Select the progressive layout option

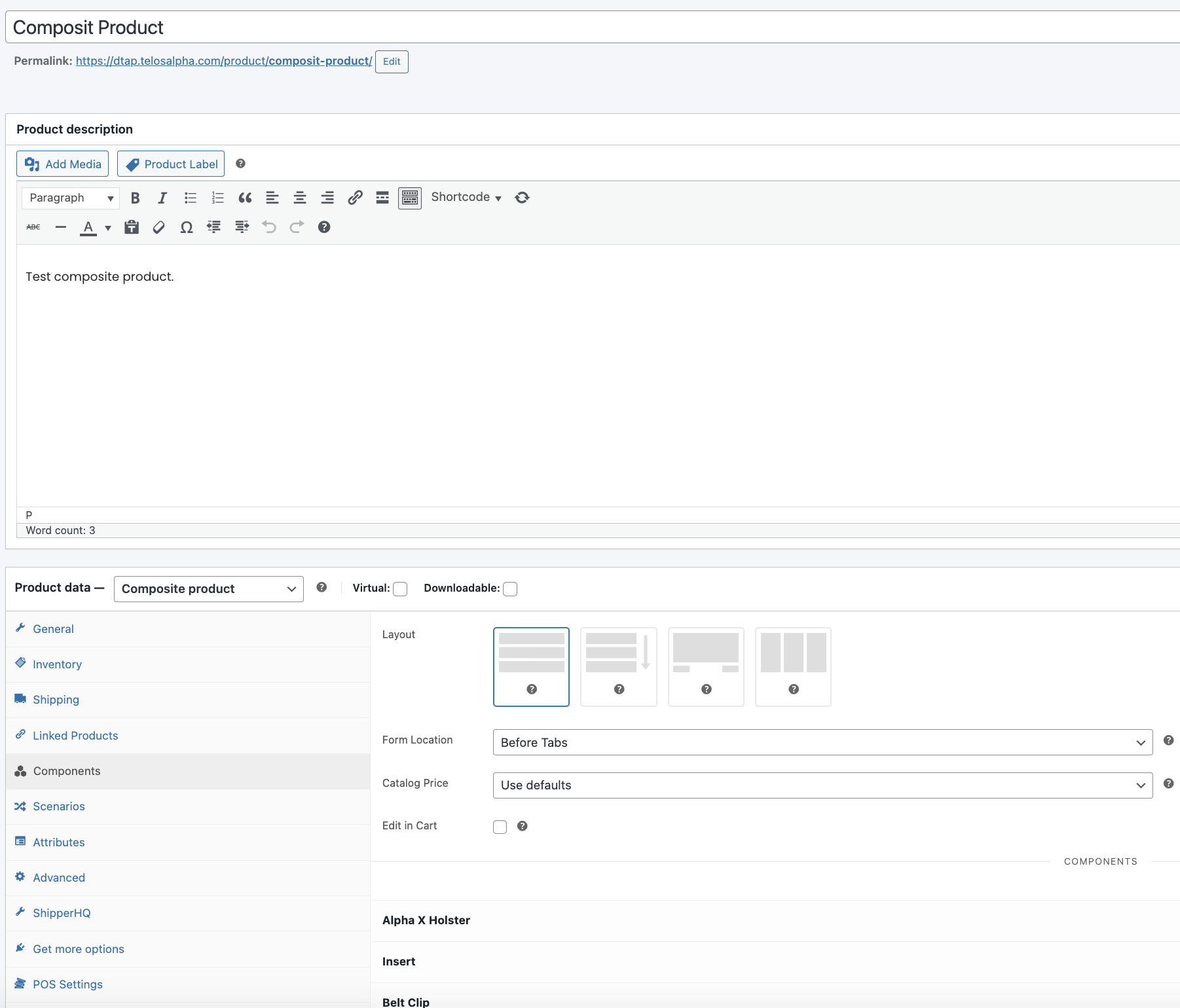point(619,667)
